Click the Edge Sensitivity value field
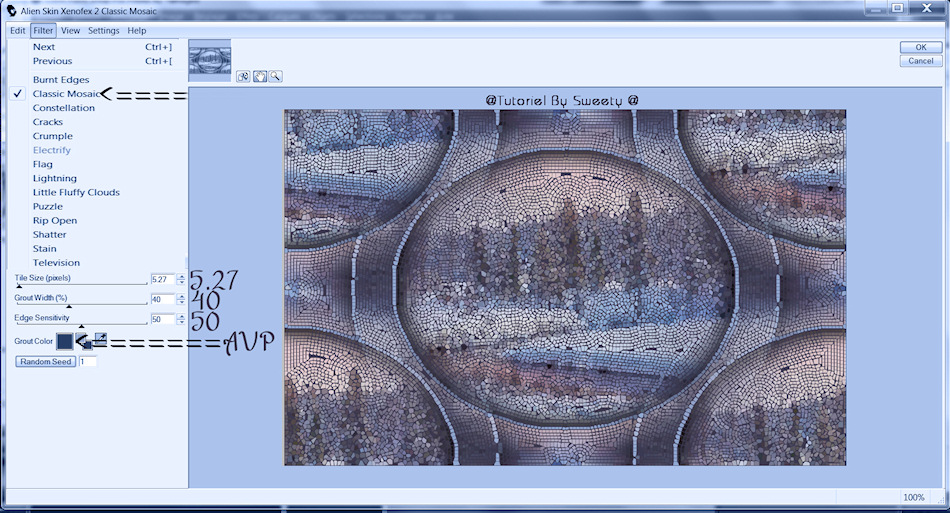Image resolution: width=950 pixels, height=513 pixels. [x=162, y=319]
